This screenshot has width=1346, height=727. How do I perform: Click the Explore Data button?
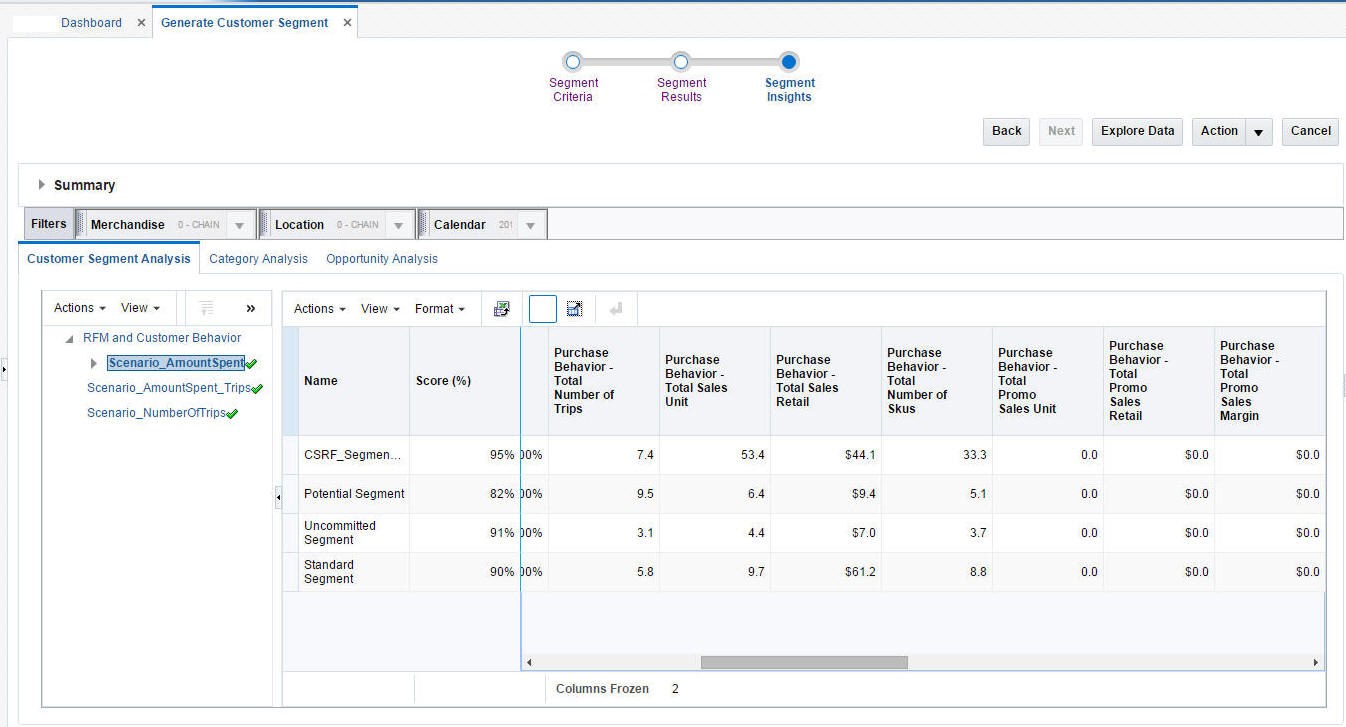1137,131
